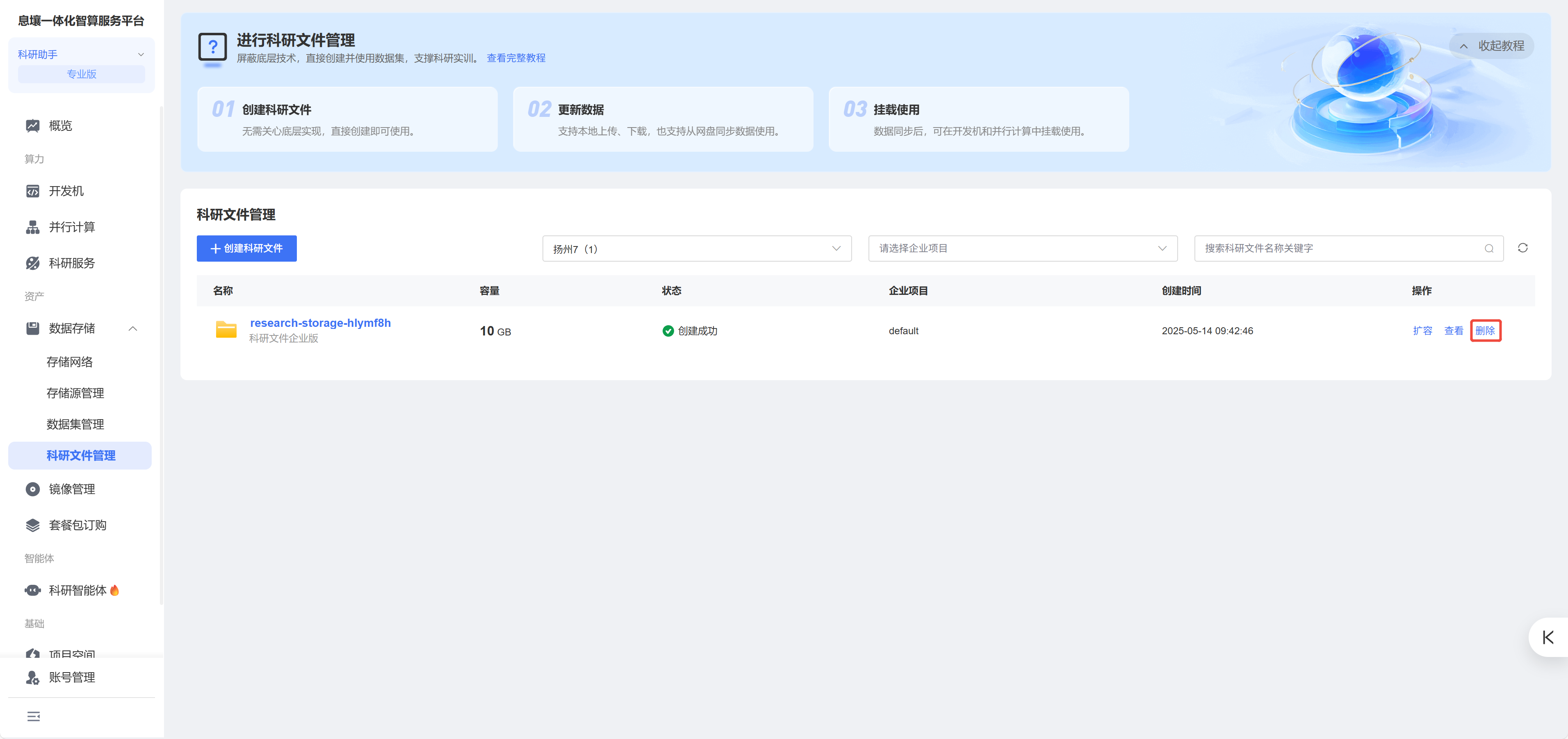The height and width of the screenshot is (739, 1568).
Task: Click the 企业项目 column header
Action: pos(908,291)
